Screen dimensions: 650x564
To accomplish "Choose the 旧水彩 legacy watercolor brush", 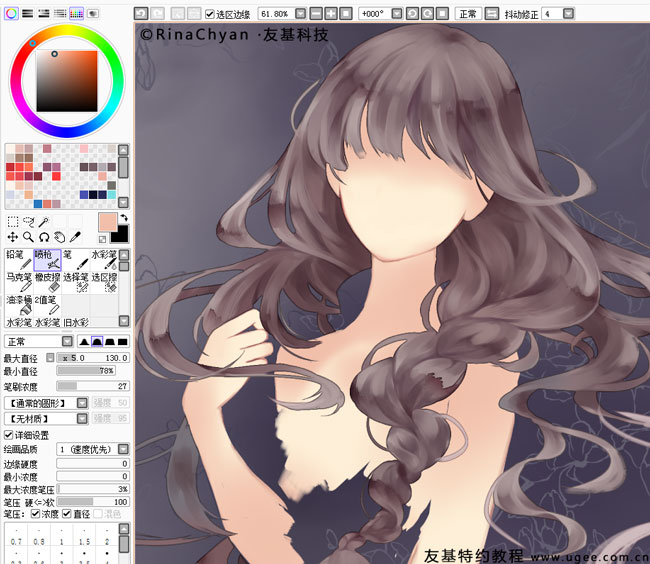I will point(75,322).
